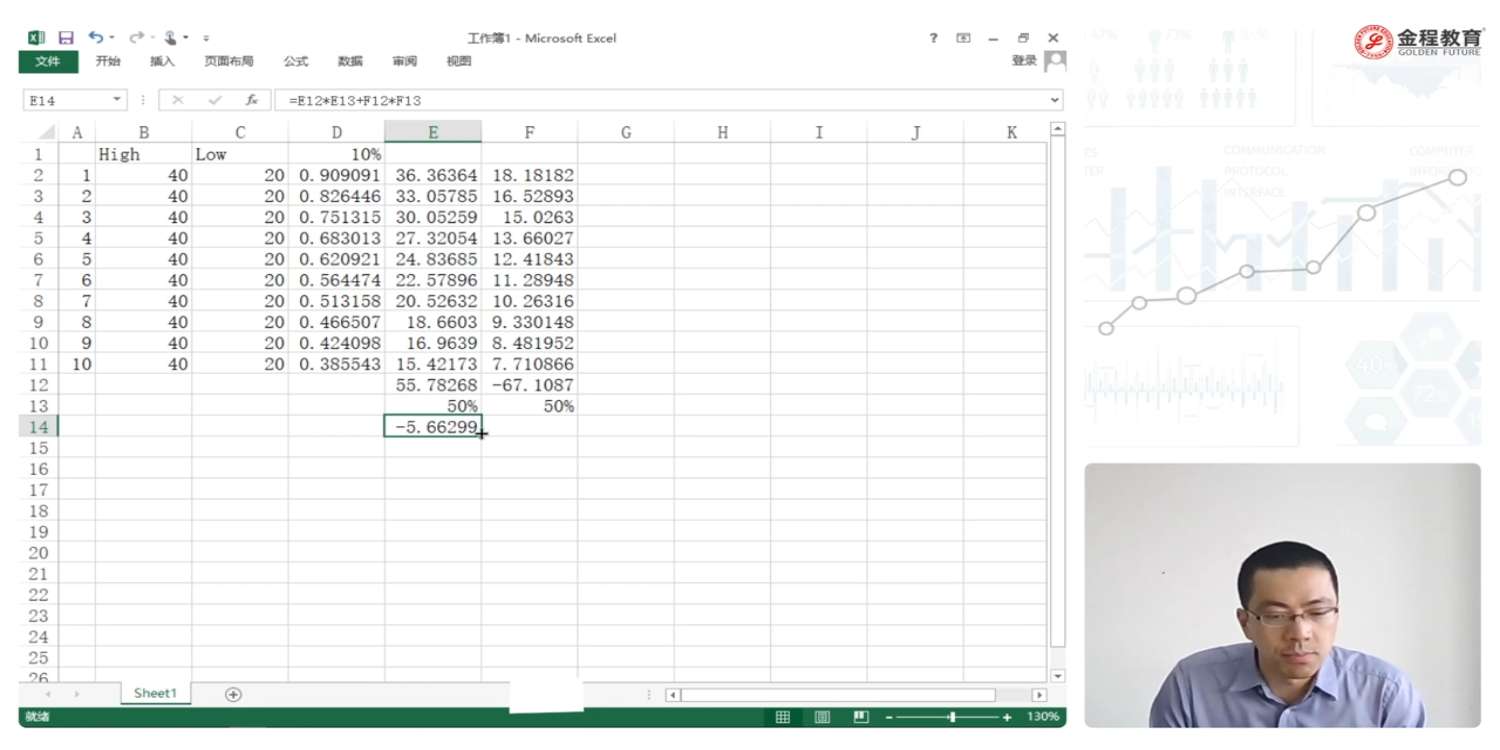Expand the formula bar chevron
The height and width of the screenshot is (750, 1500).
point(1055,100)
